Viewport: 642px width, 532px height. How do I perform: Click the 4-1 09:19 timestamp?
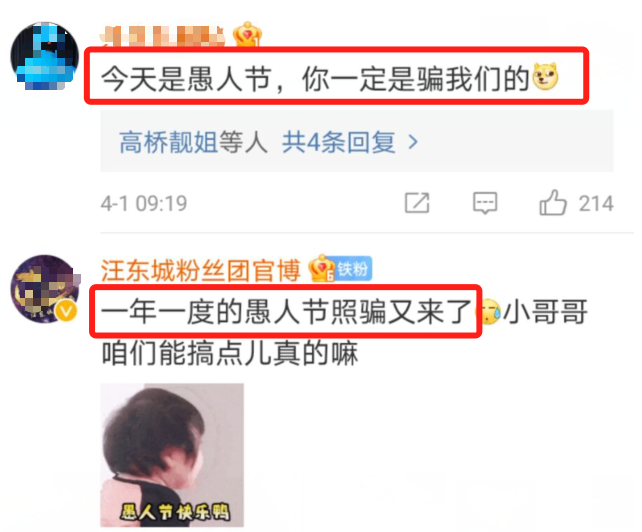click(144, 204)
